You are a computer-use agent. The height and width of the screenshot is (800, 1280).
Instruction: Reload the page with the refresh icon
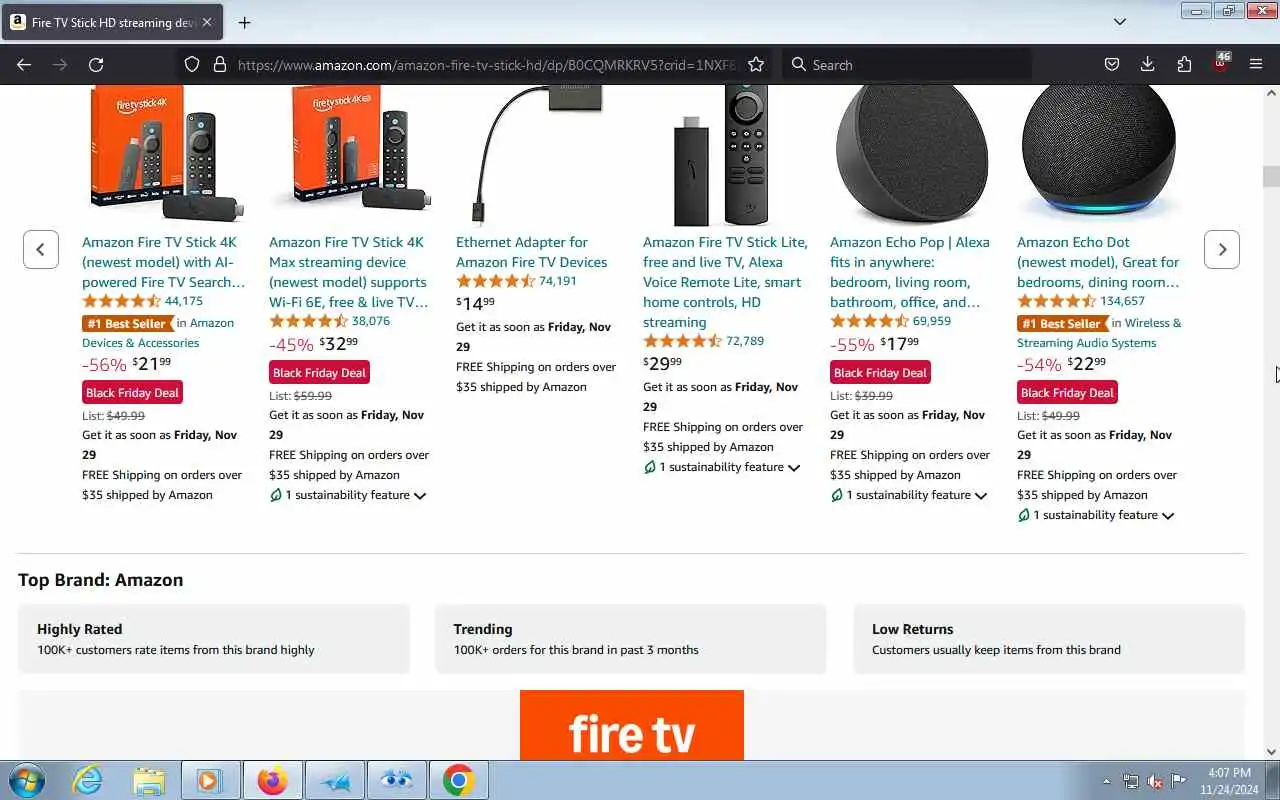coord(96,64)
